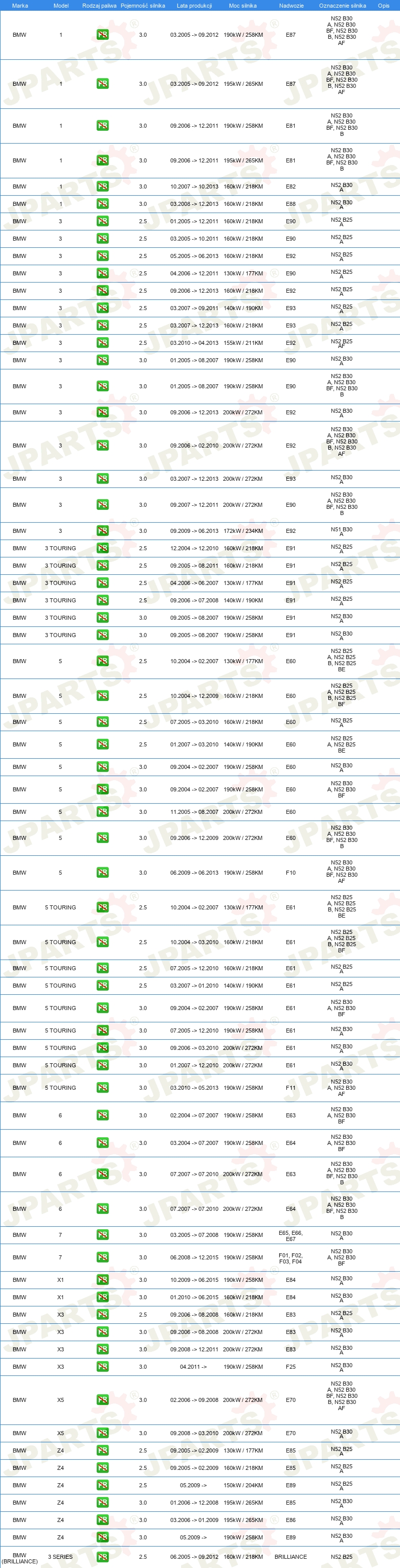Click the Opis column header
This screenshot has width=400, height=1568.
point(384,6)
